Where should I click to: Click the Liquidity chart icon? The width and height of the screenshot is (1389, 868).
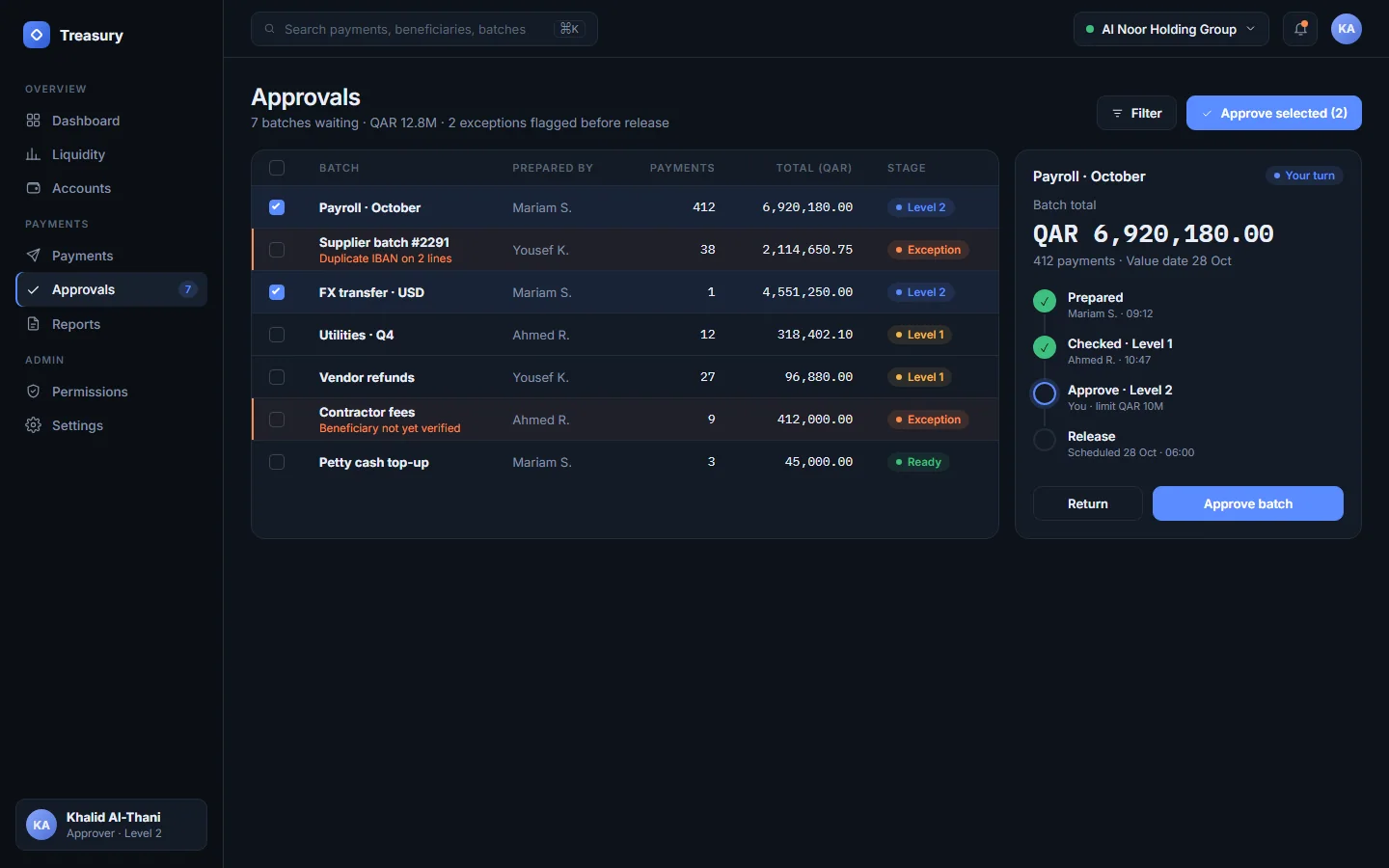point(34,154)
